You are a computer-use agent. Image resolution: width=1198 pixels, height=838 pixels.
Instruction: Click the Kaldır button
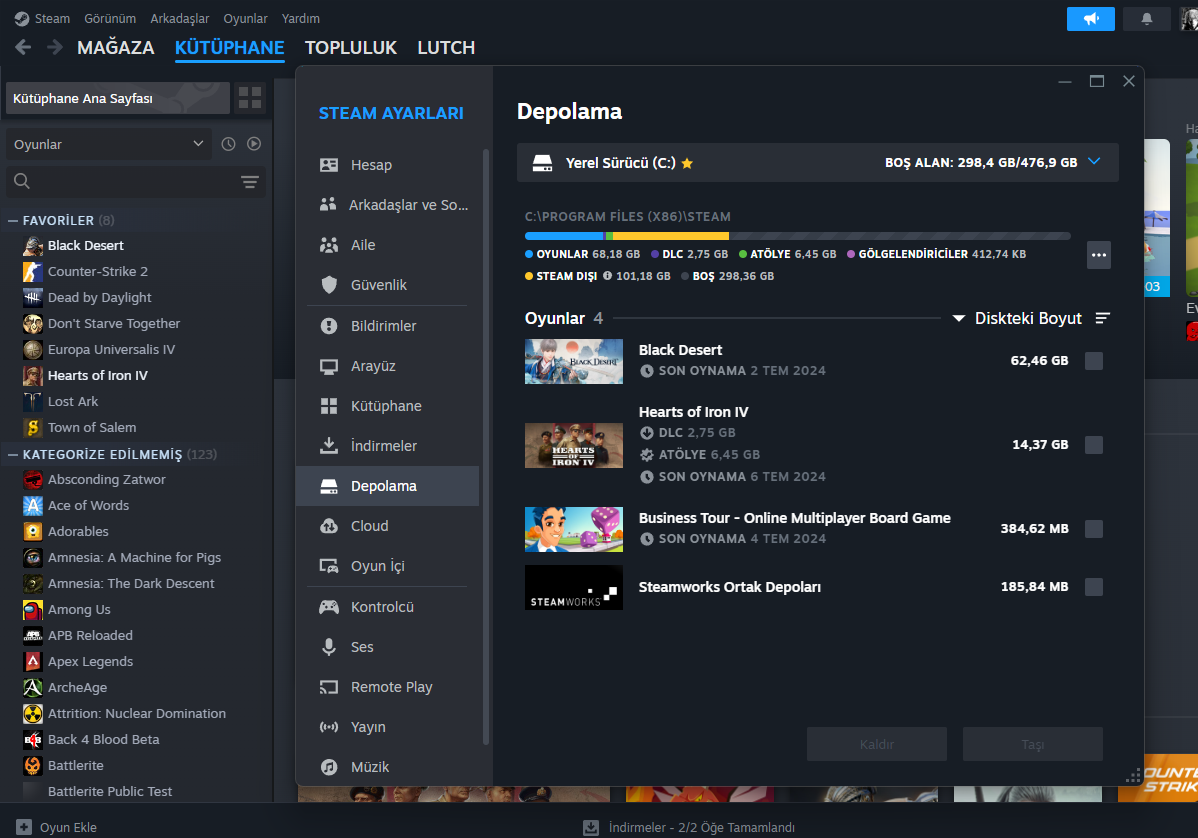point(876,744)
